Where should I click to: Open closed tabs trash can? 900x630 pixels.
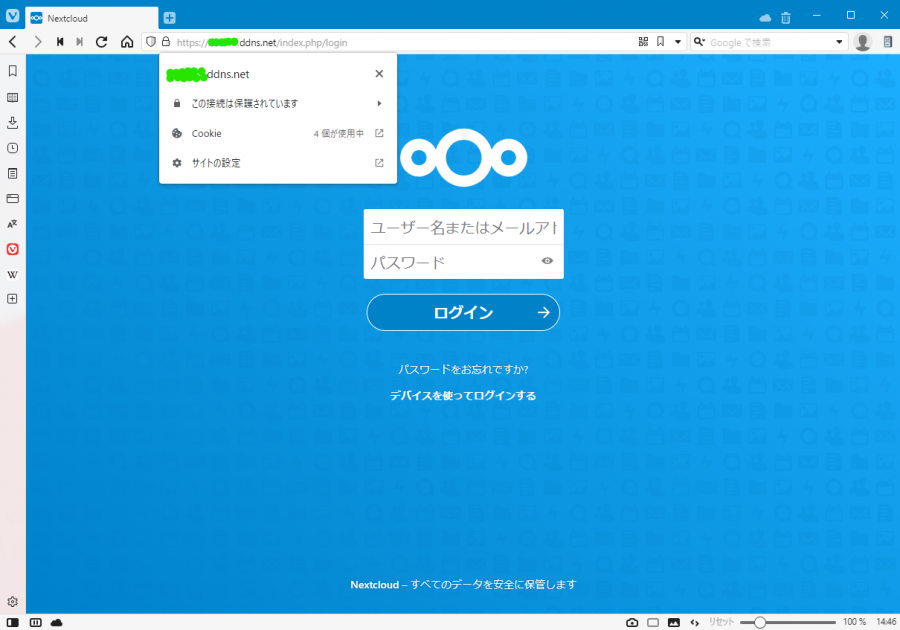click(786, 17)
